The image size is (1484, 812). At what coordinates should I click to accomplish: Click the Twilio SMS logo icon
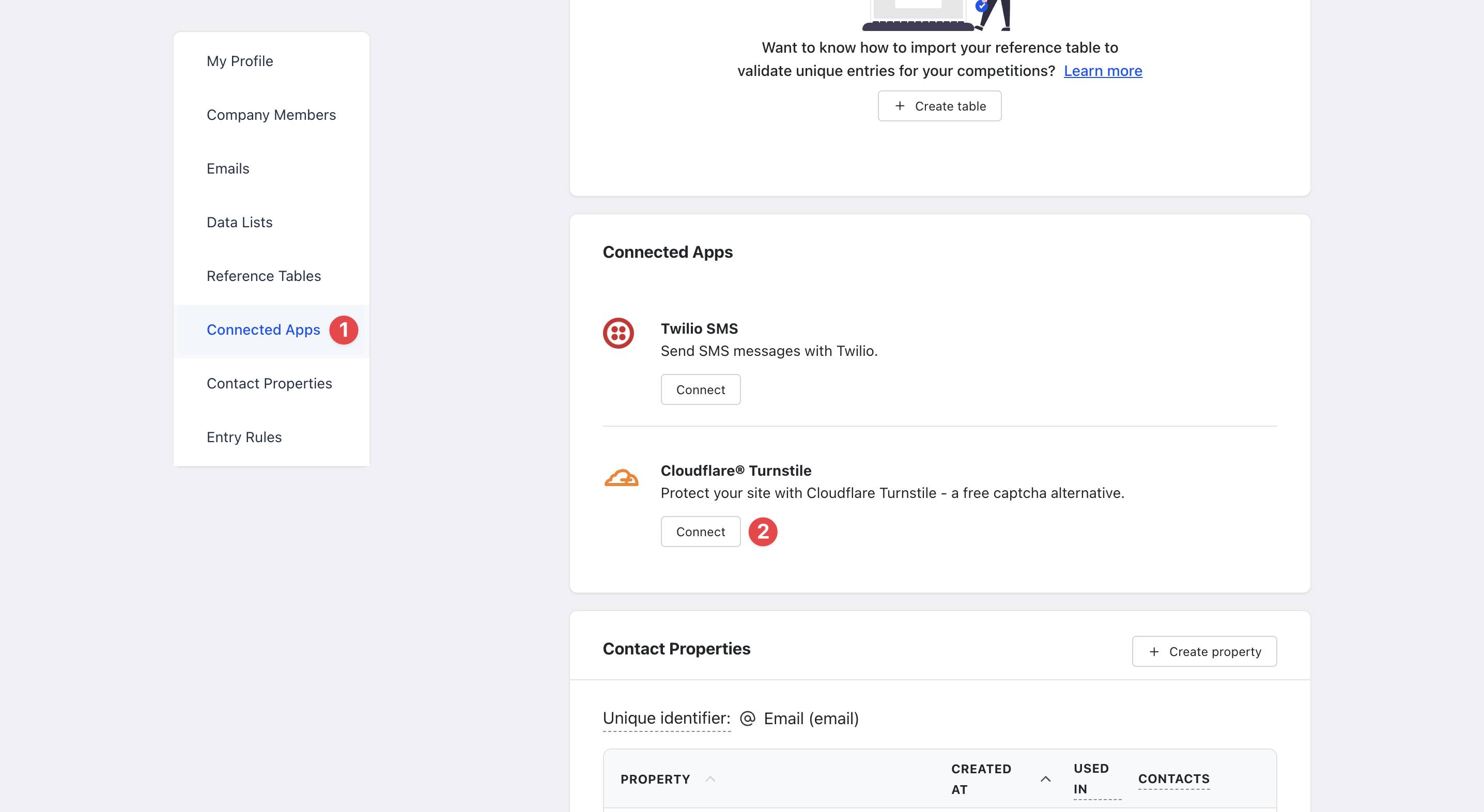pyautogui.click(x=618, y=333)
